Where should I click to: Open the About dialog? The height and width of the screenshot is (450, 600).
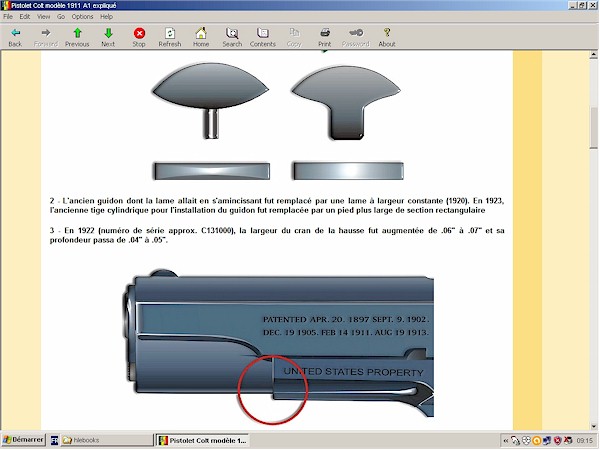point(387,37)
